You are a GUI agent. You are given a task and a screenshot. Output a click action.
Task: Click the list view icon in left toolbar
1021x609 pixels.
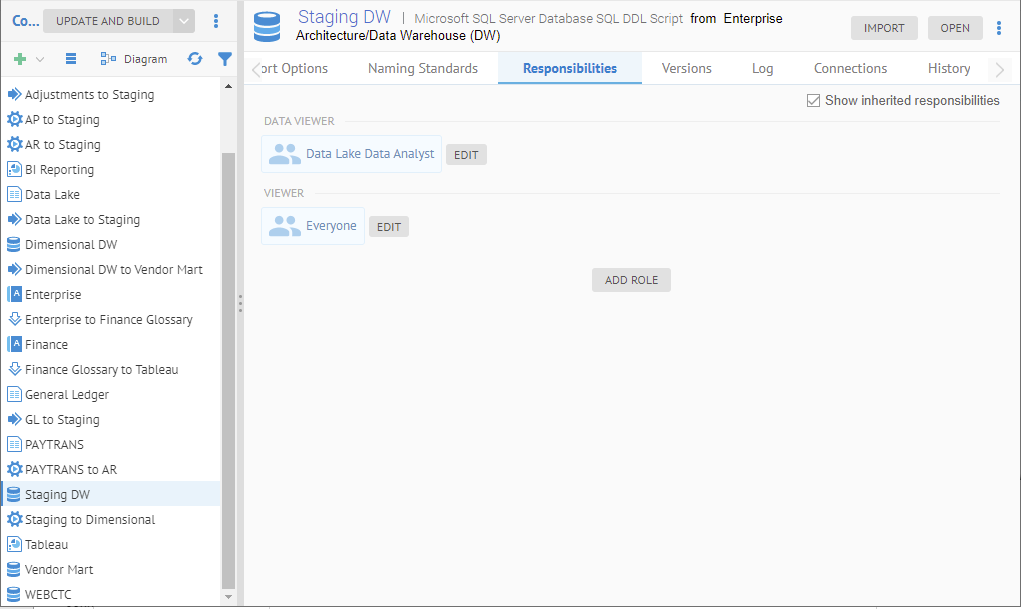click(71, 59)
